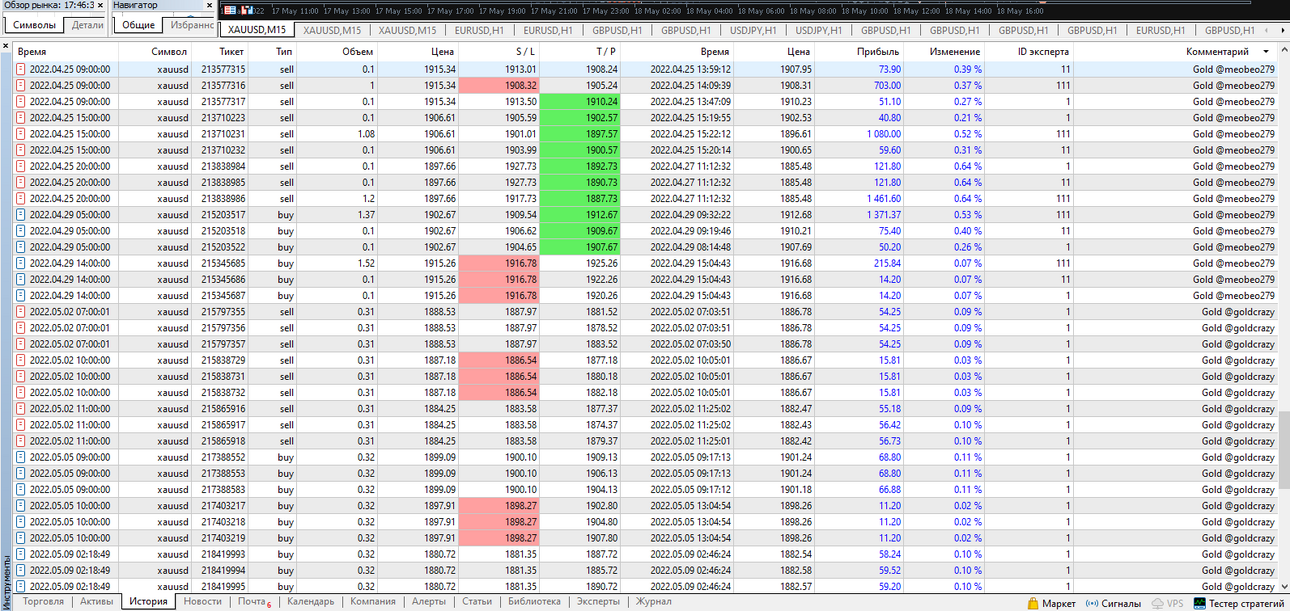
Task: Sort by the ID эксперта column header
Action: 1030,51
